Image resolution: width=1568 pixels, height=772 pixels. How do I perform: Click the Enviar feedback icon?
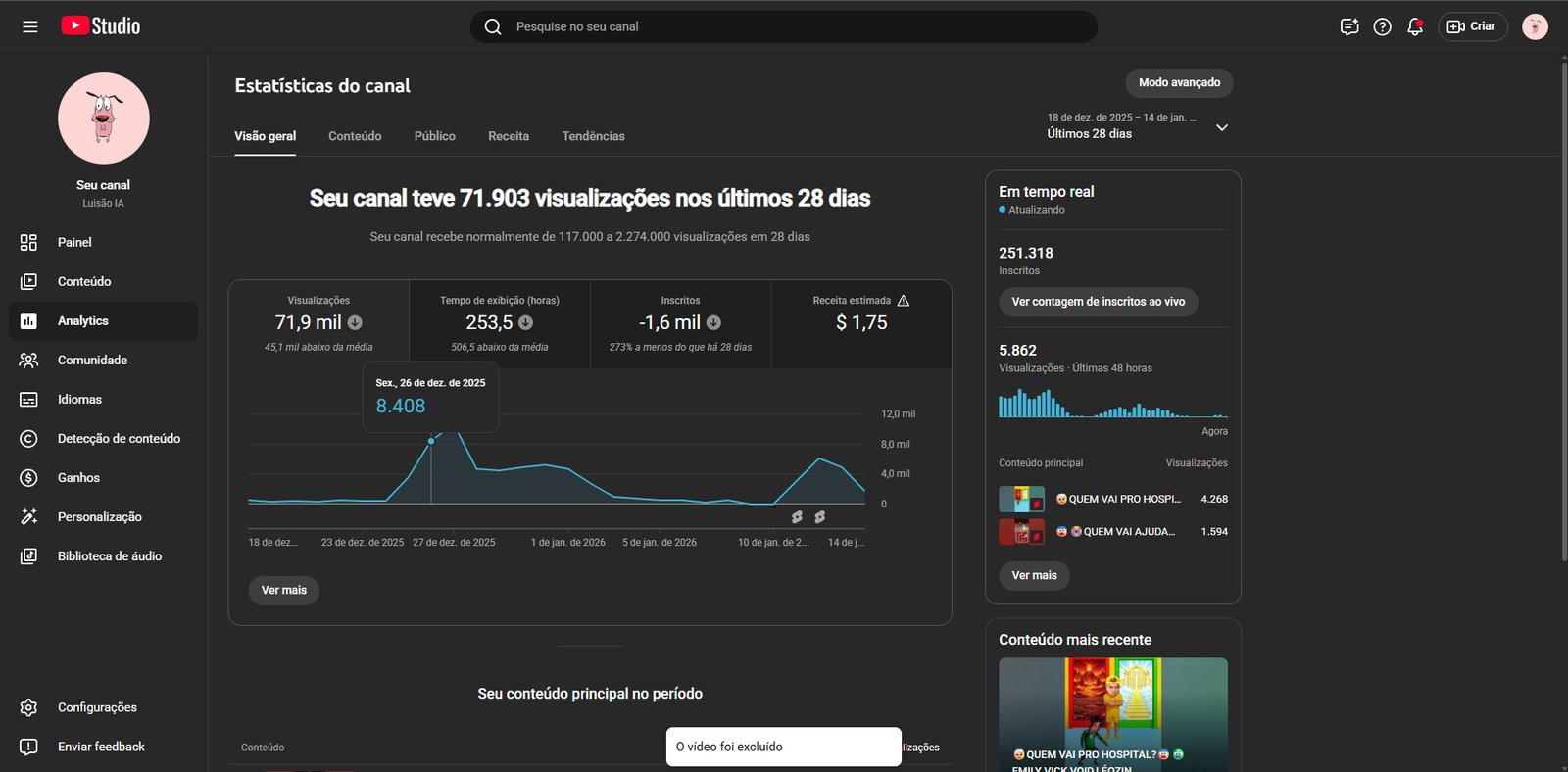pos(28,747)
